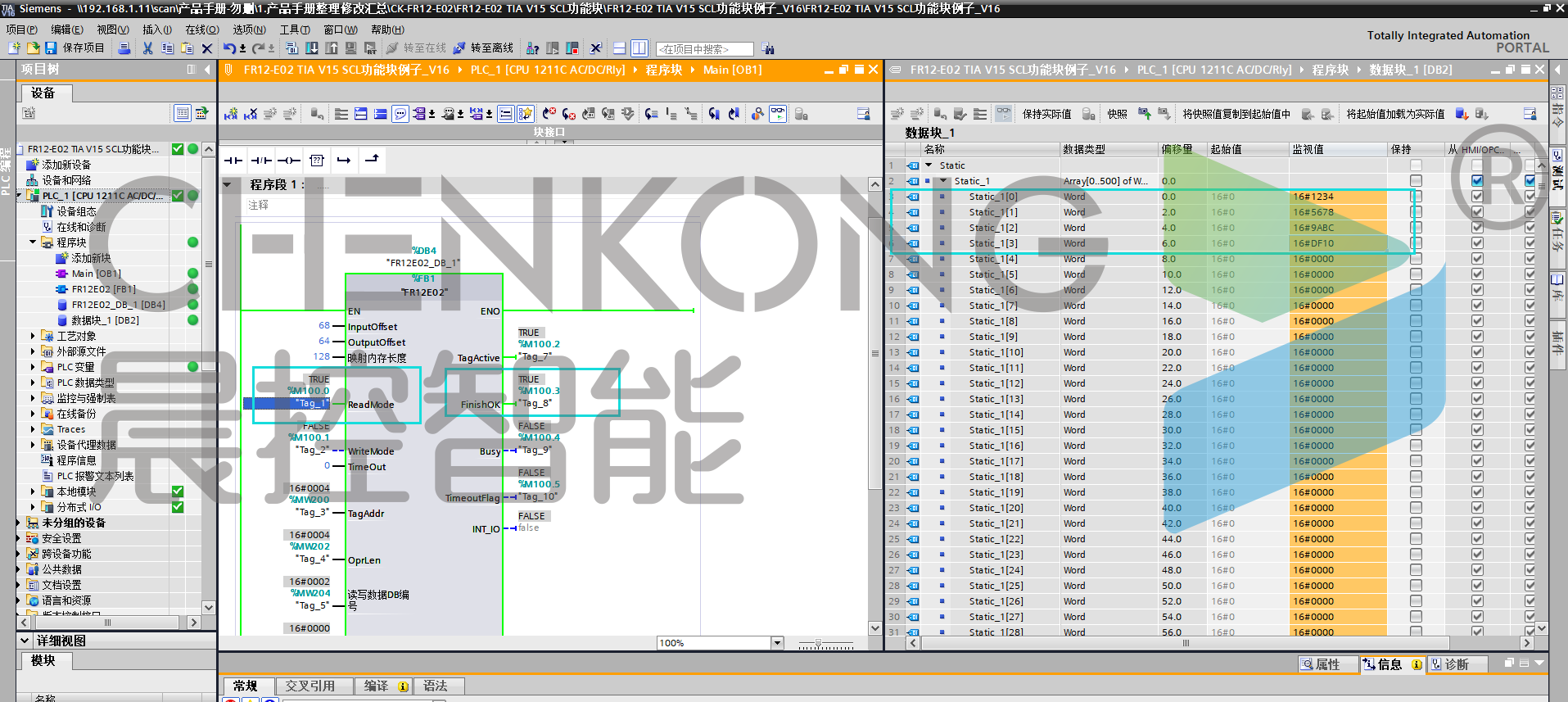Click the Save Project icon
The image size is (1568, 702).
pos(51,48)
